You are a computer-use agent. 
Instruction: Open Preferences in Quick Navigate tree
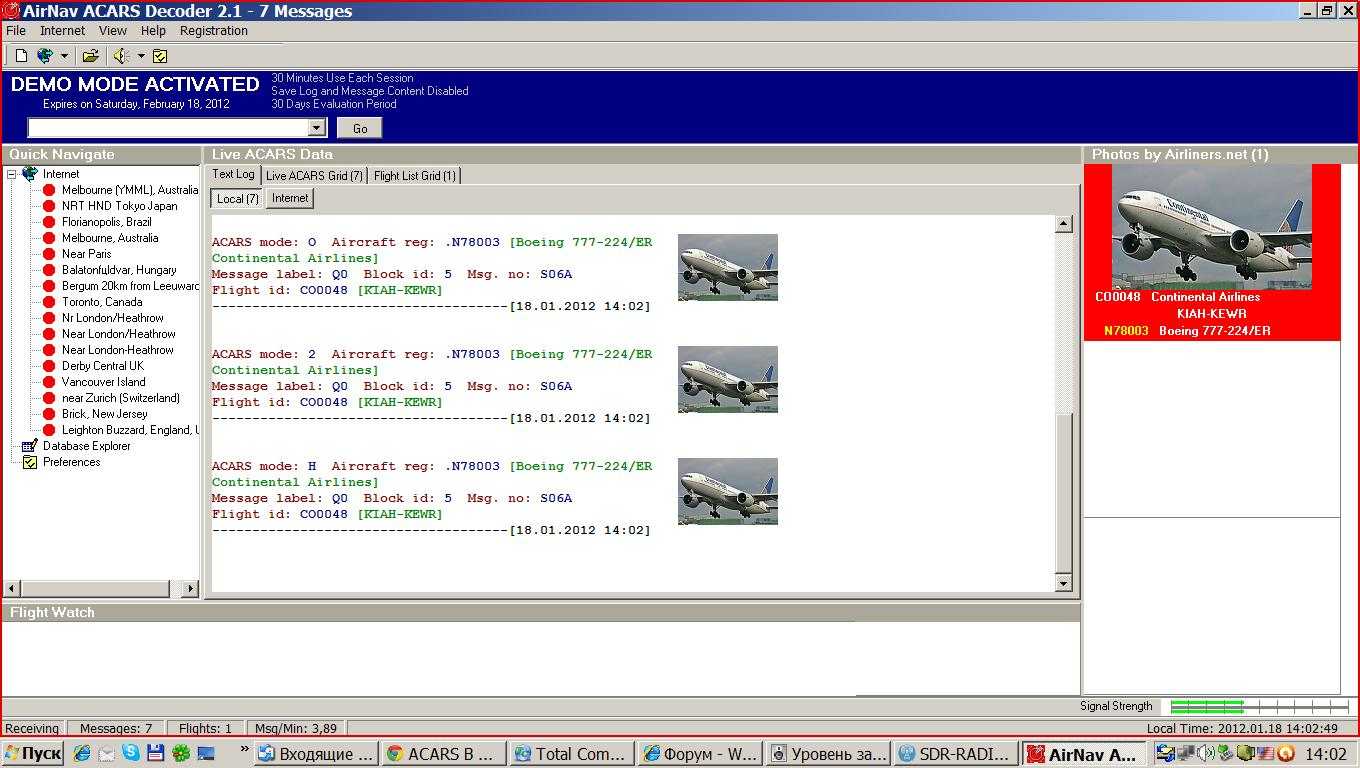tap(71, 462)
